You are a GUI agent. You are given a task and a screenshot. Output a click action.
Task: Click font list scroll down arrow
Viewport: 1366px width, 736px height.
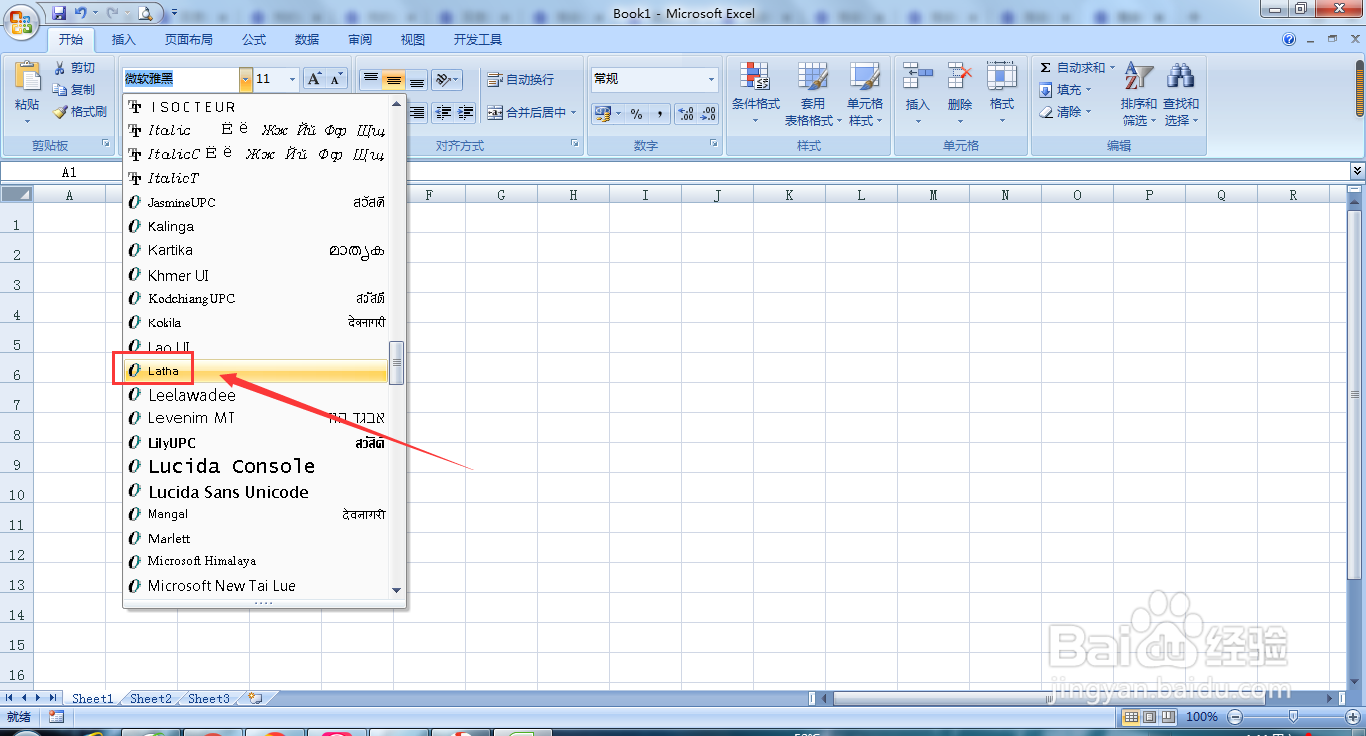coord(397,590)
